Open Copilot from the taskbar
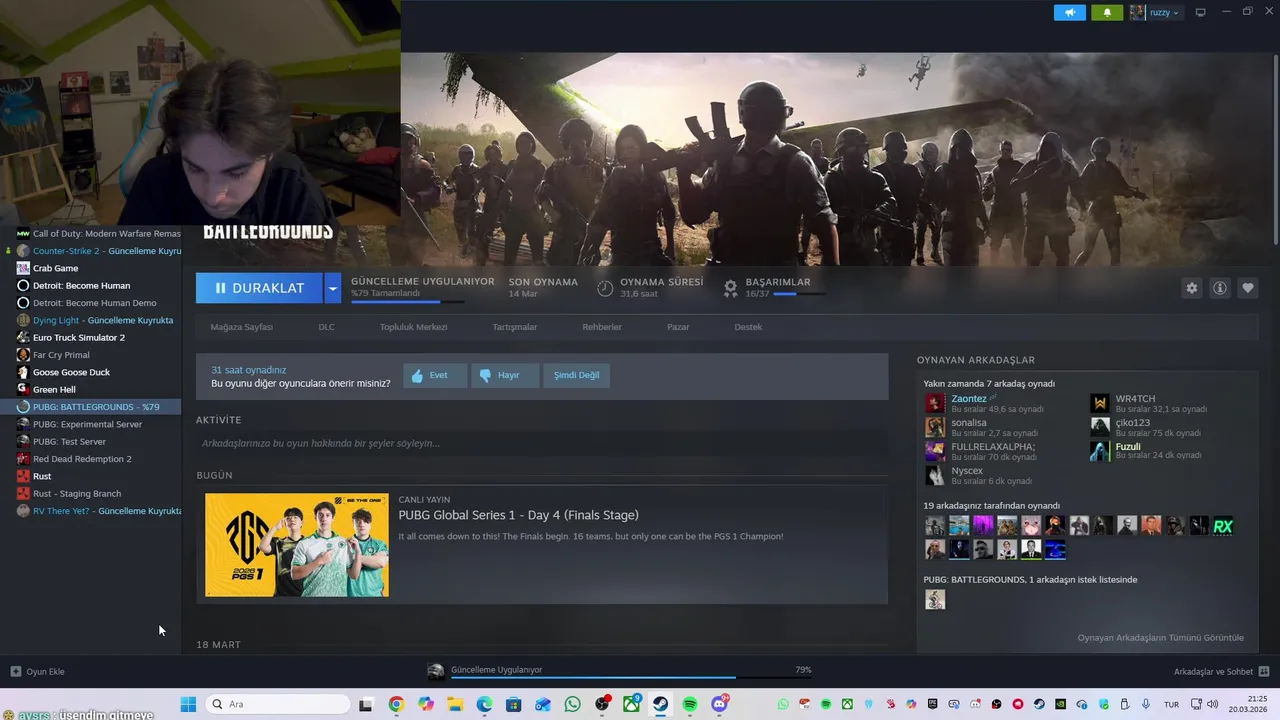Screen dimensions: 1280x720 pyautogui.click(x=426, y=704)
